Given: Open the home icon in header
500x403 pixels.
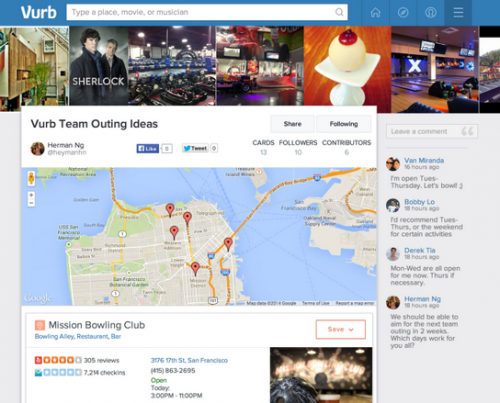Looking at the screenshot, I should [375, 13].
